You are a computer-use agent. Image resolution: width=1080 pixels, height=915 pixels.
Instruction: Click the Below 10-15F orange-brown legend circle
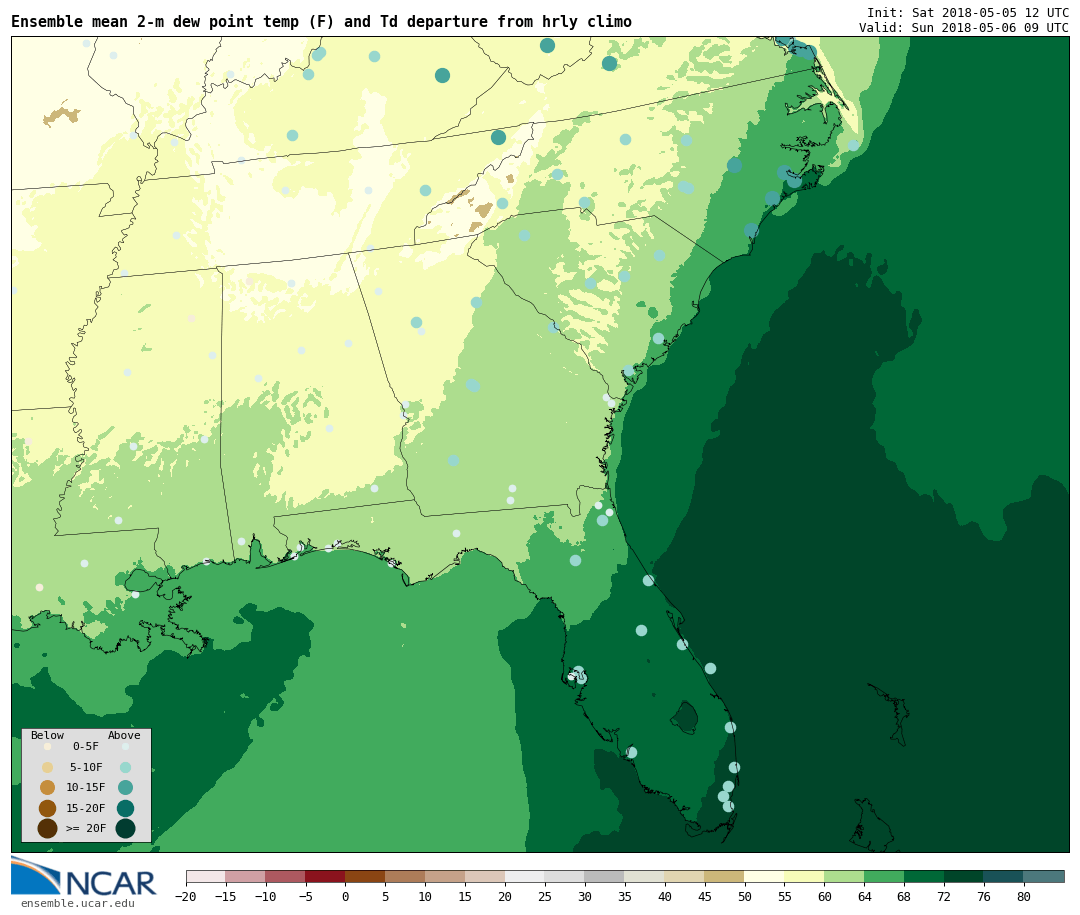tap(48, 788)
